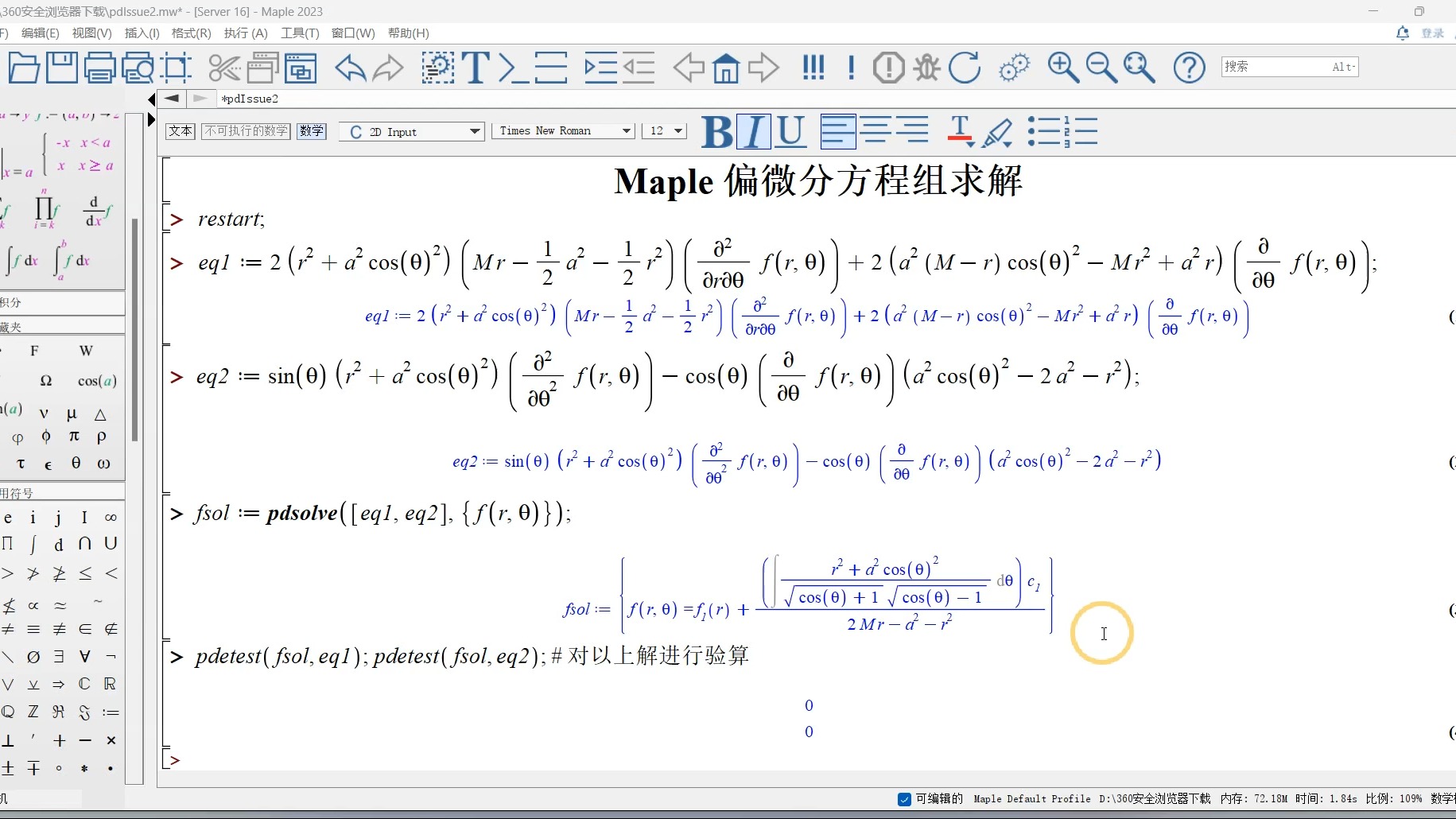Align text left
1456x819 pixels.
click(838, 131)
